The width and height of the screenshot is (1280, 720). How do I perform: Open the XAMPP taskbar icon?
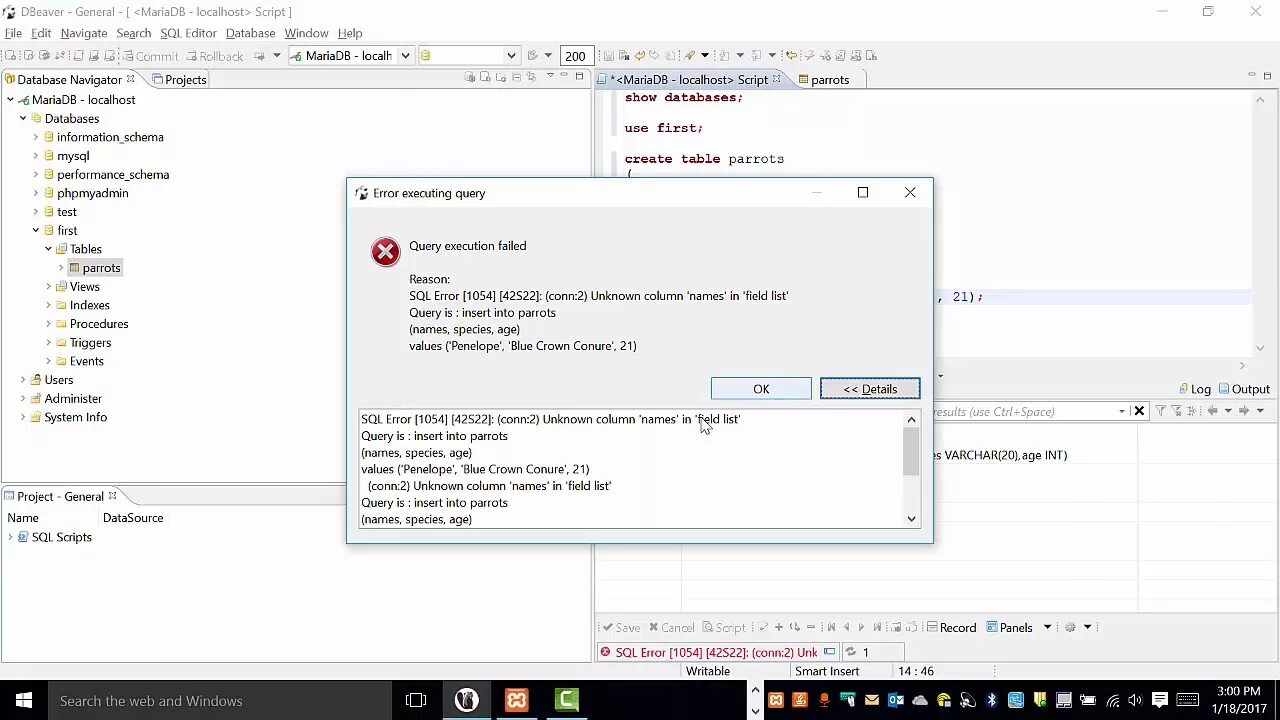pos(516,701)
